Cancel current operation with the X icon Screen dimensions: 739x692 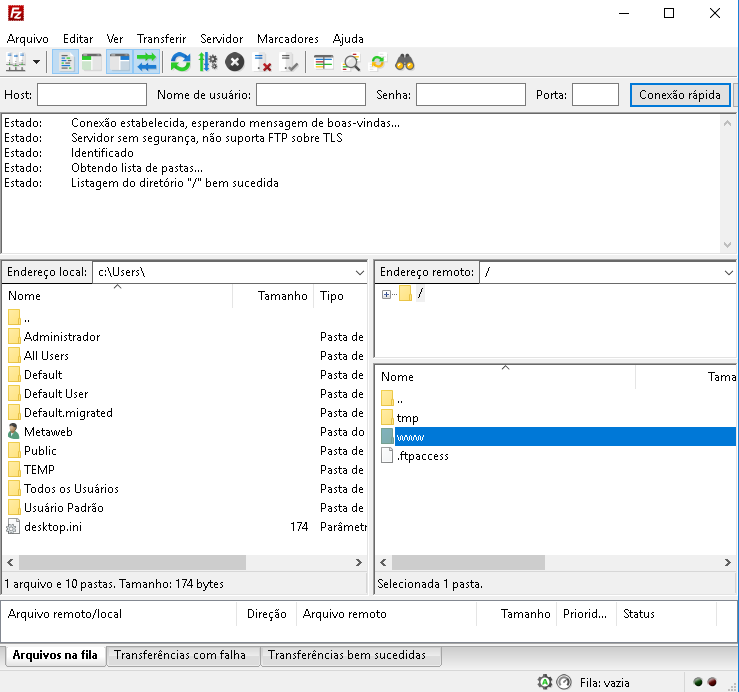[235, 62]
